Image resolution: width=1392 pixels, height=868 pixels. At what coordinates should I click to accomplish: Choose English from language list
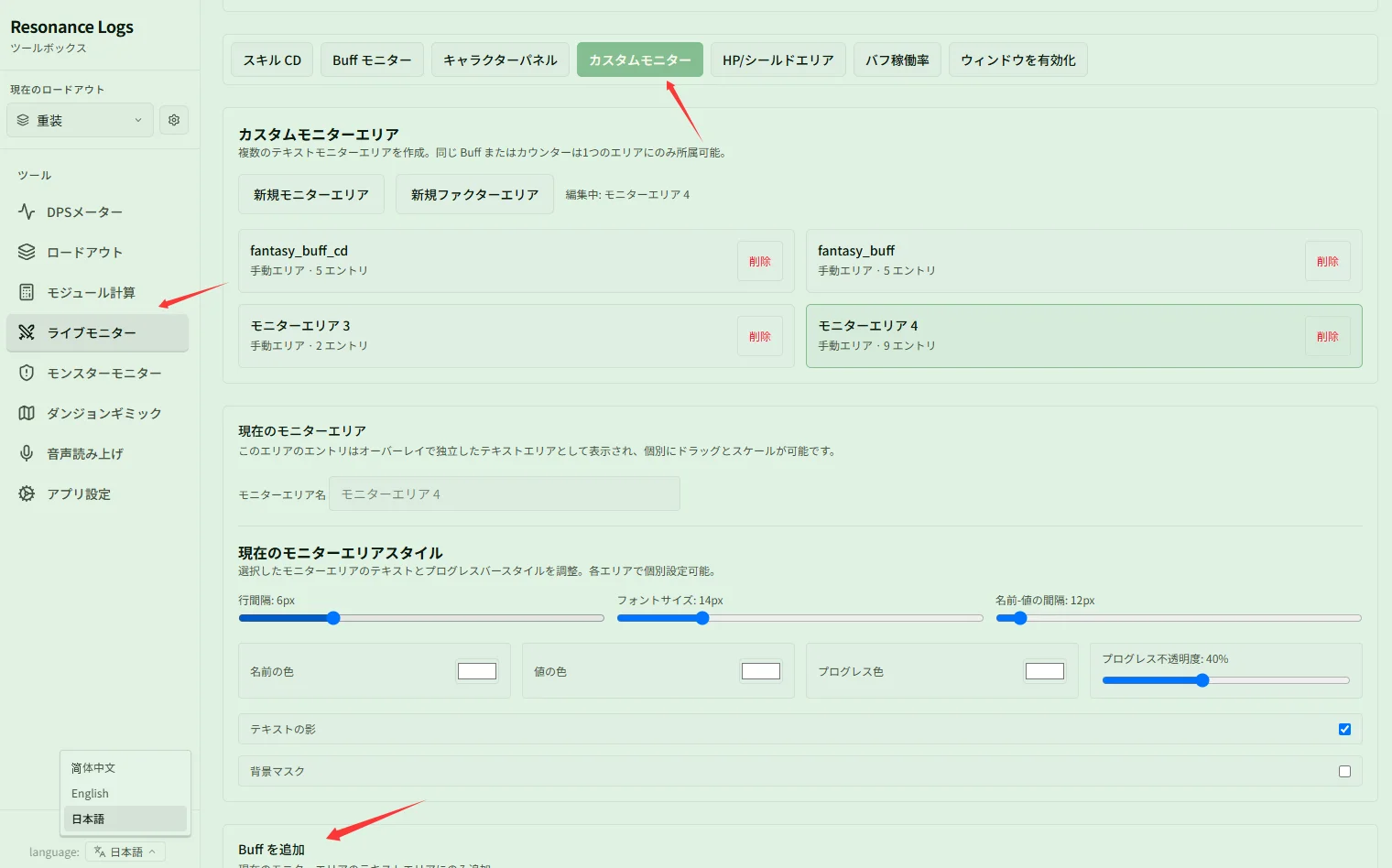coord(124,793)
